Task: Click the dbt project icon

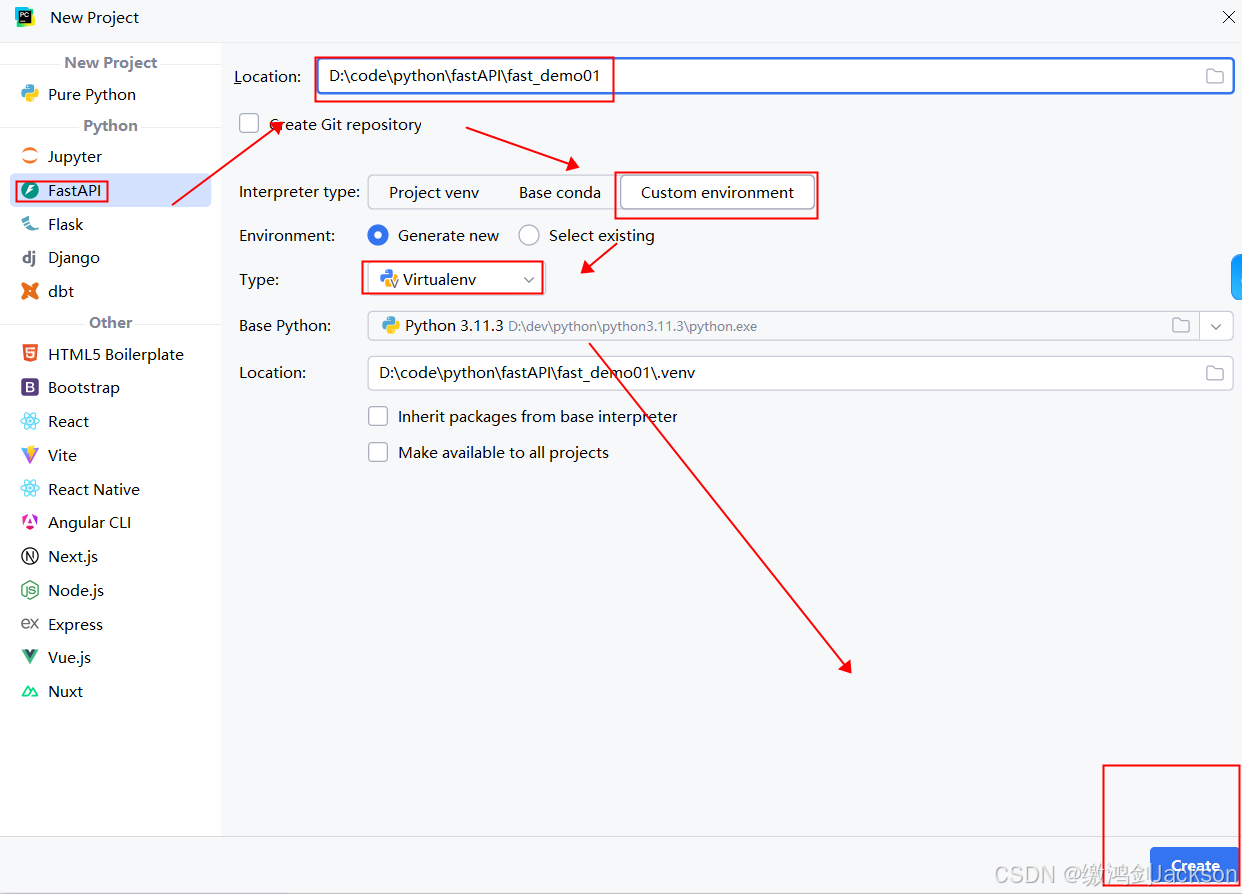Action: click(30, 291)
